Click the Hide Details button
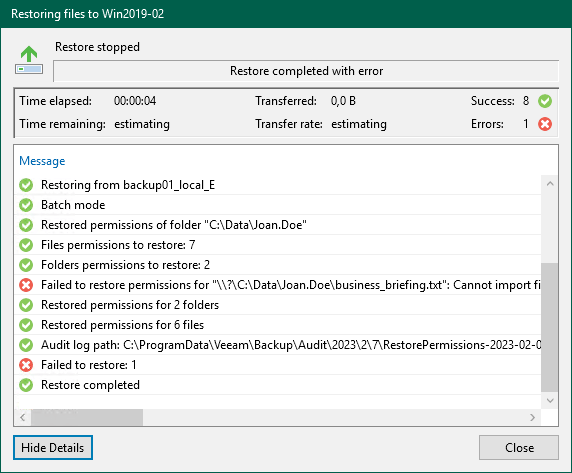The width and height of the screenshot is (572, 473). [x=53, y=447]
